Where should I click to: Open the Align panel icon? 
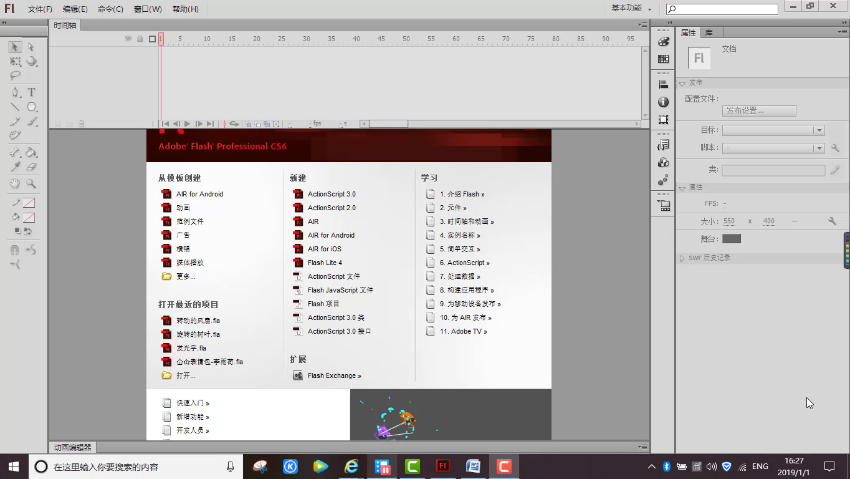click(x=663, y=85)
